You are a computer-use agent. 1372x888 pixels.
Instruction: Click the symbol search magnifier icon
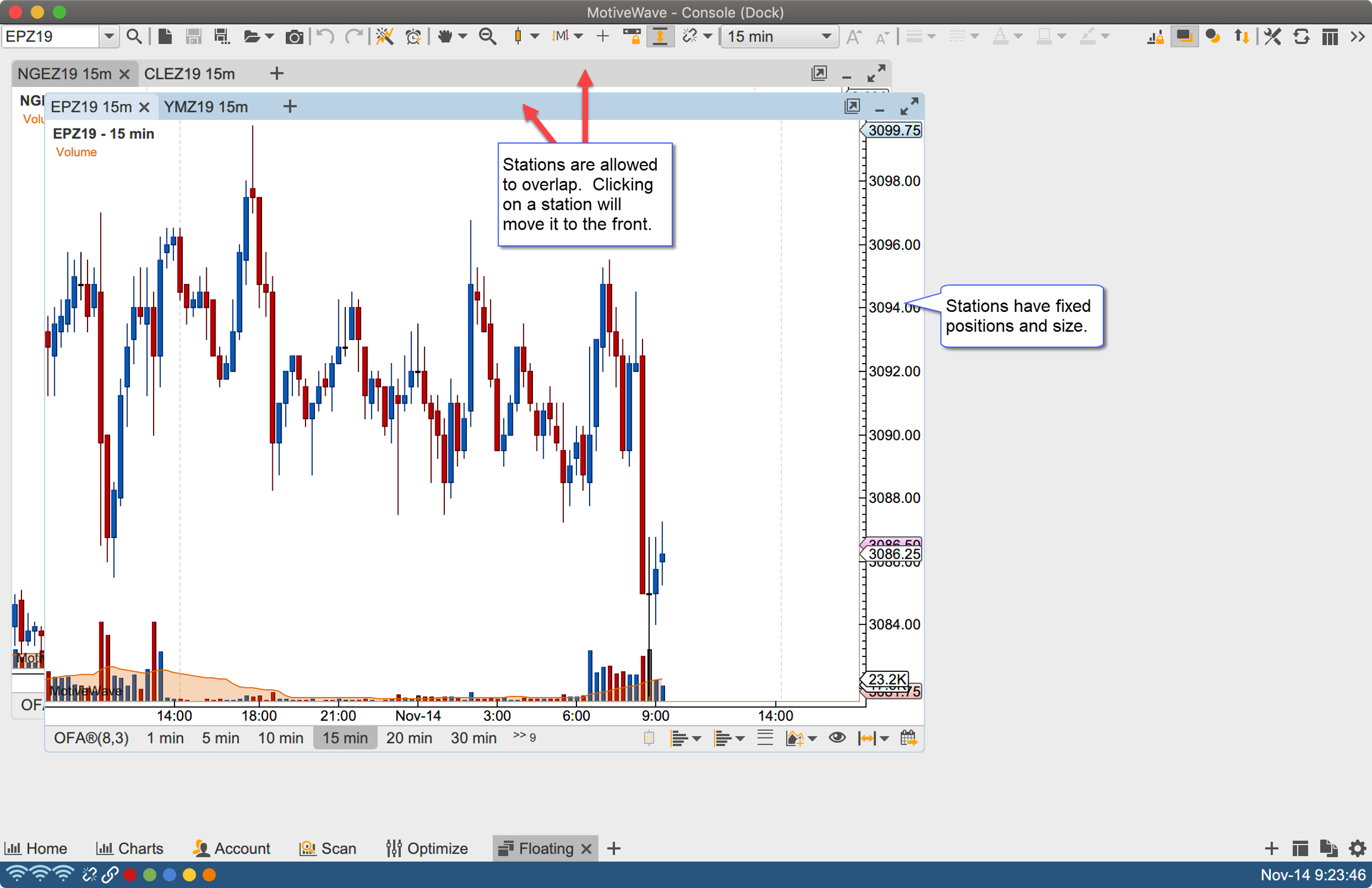point(134,37)
